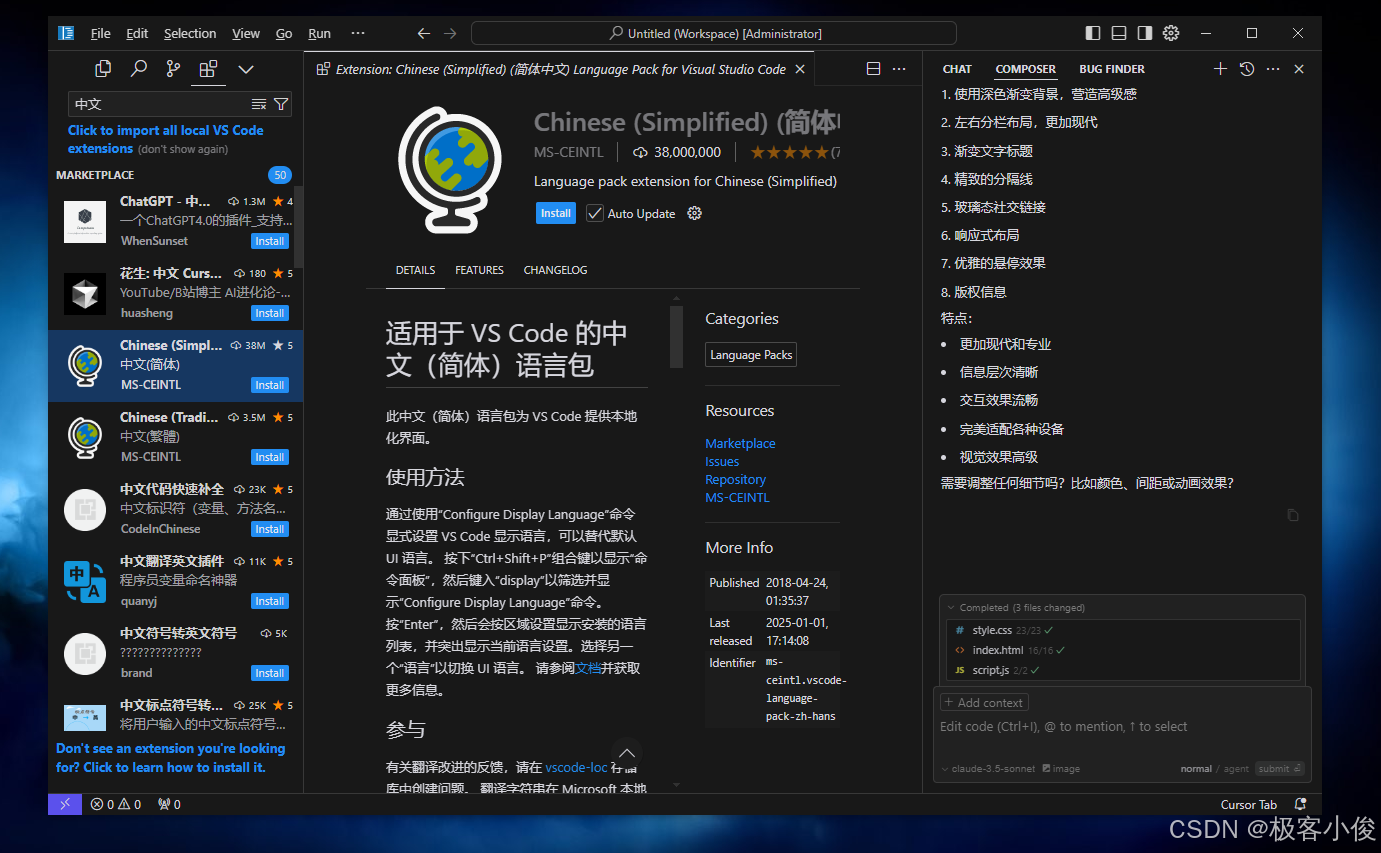Screen dimensions: 1381x853
Task: Close the composer pane with the X
Action: tap(1299, 69)
